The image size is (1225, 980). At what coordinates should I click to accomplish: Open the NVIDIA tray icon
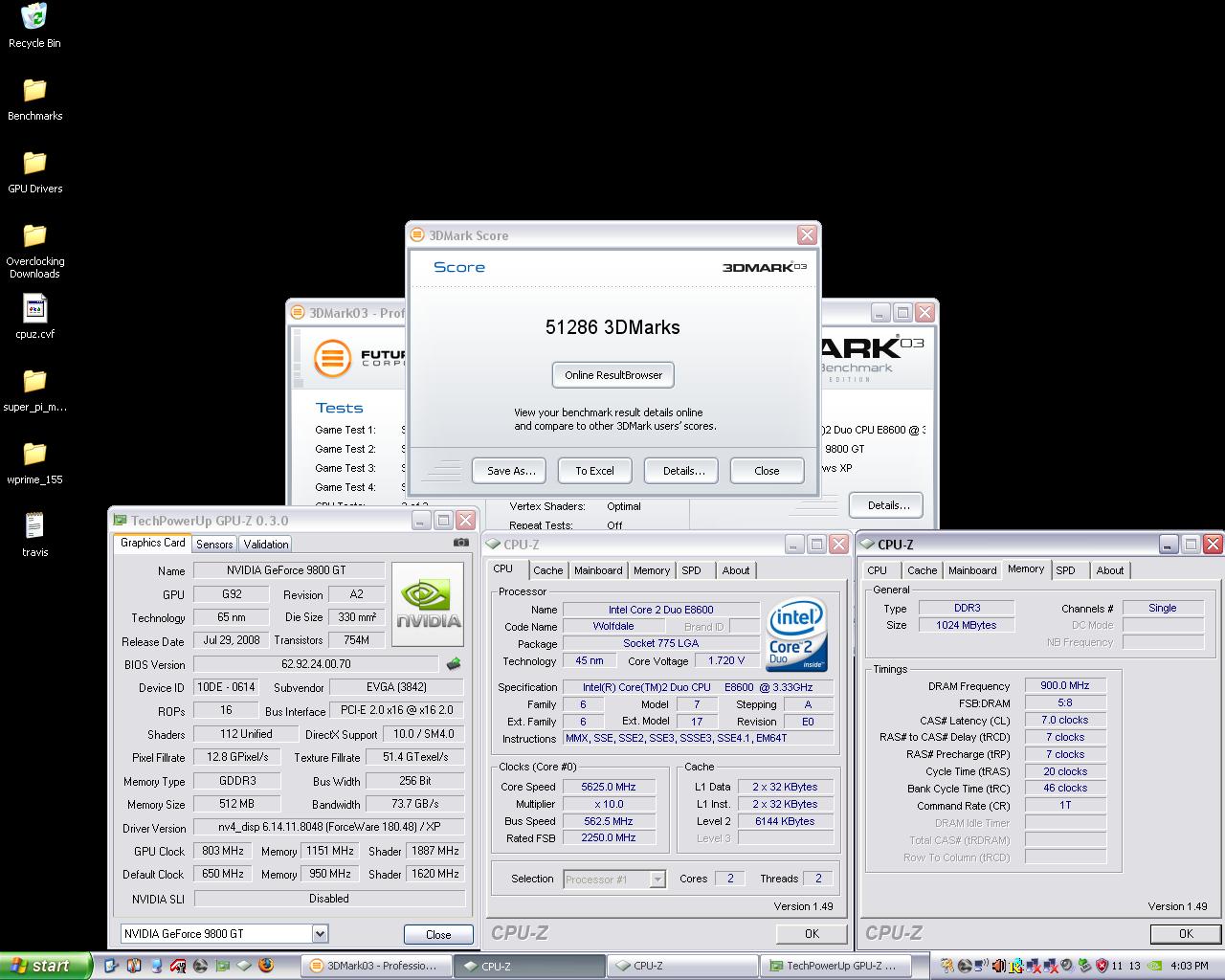click(1155, 966)
